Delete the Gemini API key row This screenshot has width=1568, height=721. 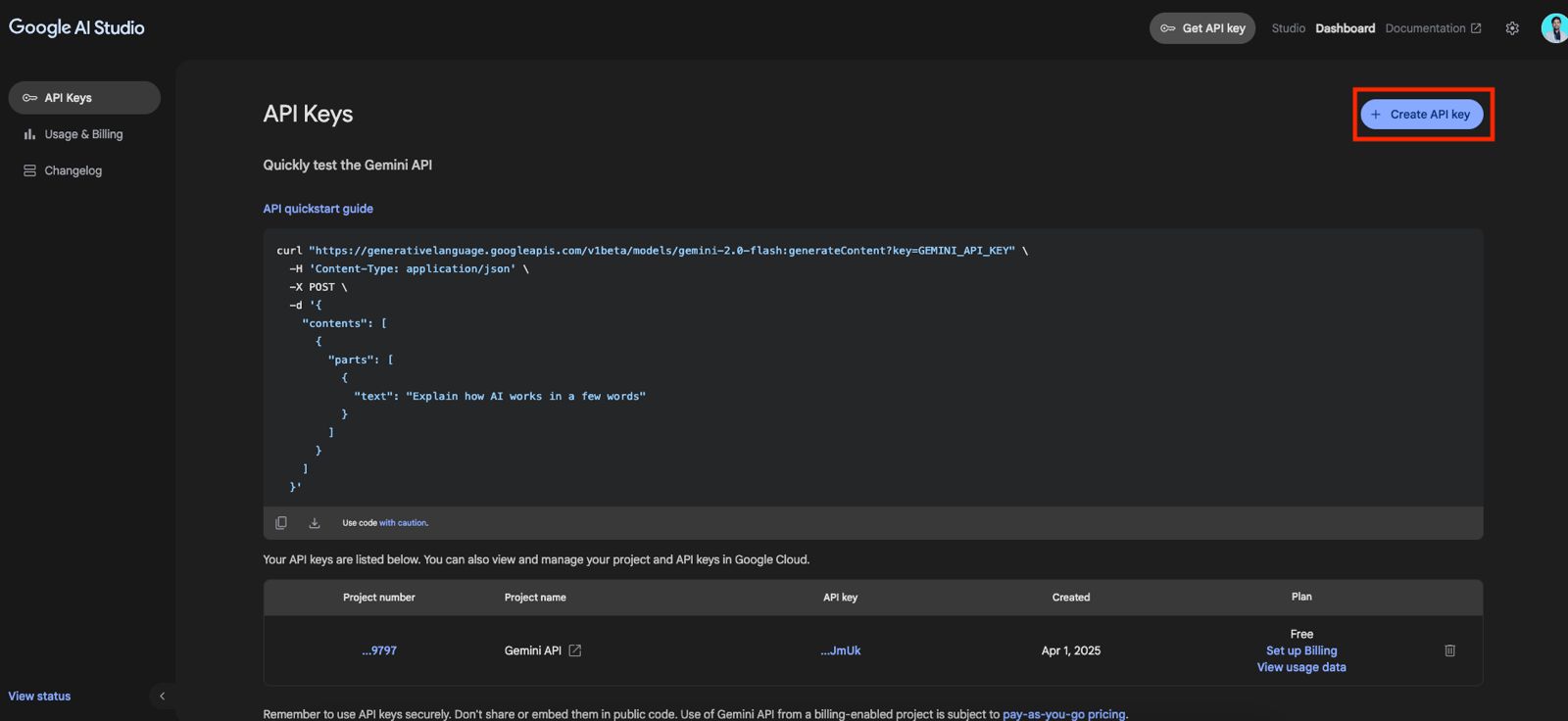click(x=1450, y=650)
